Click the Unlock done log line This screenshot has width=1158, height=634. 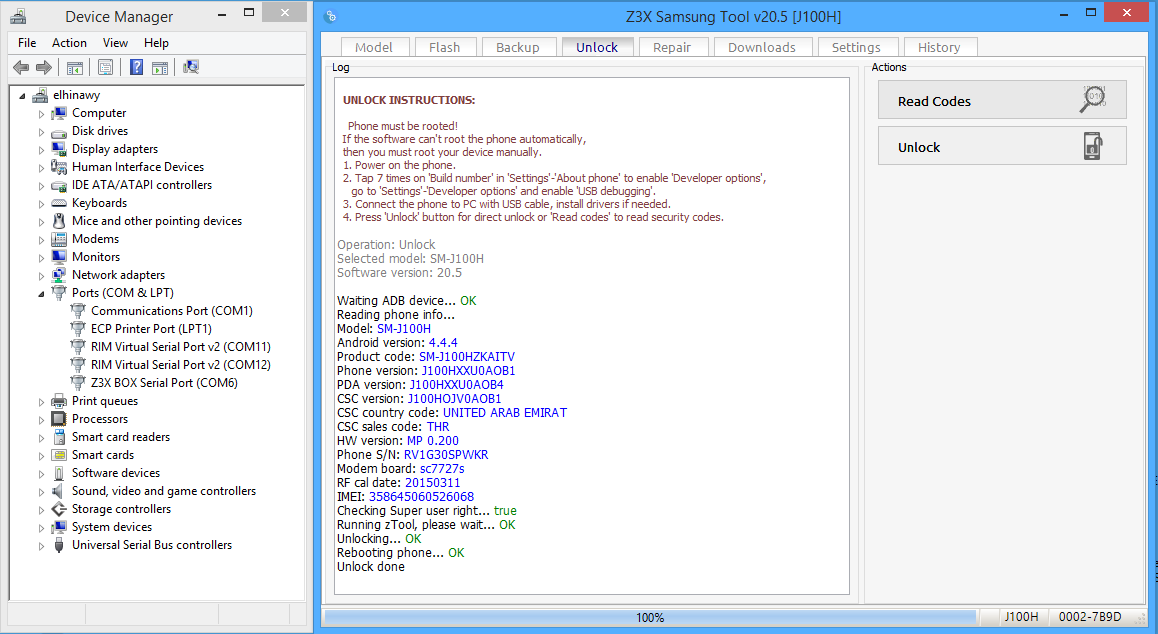click(x=371, y=567)
